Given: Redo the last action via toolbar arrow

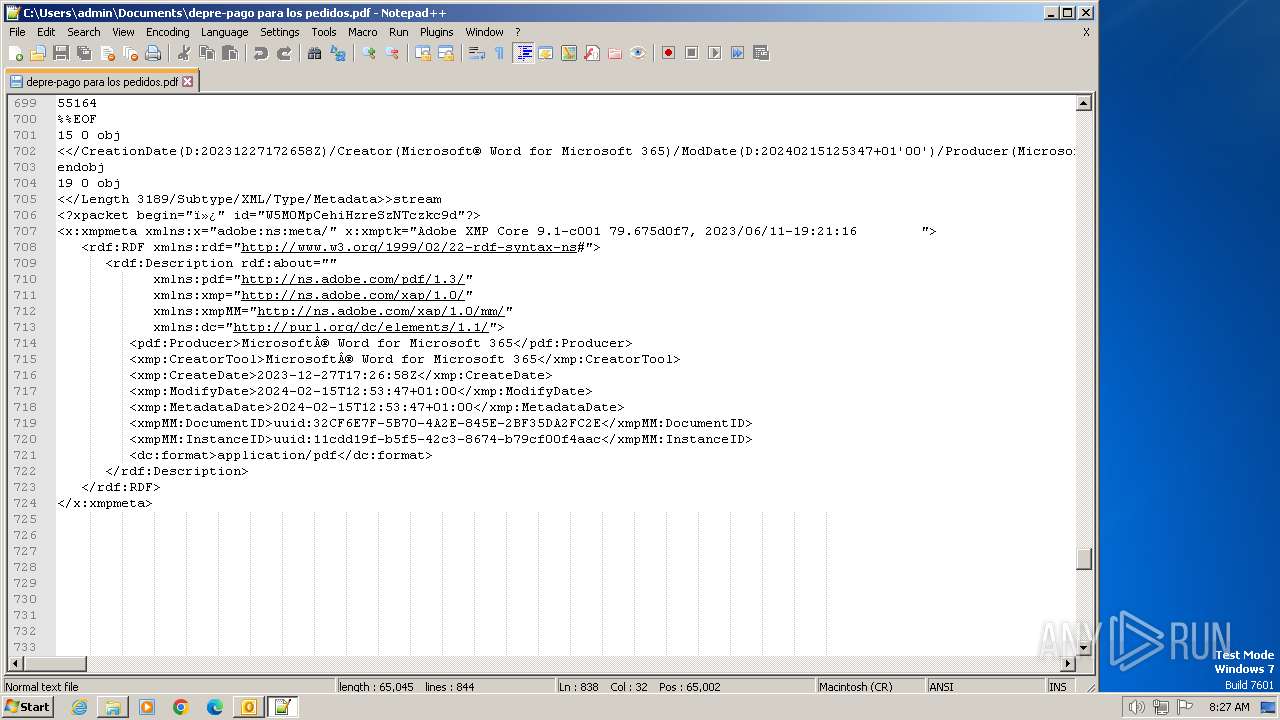Looking at the screenshot, I should pos(284,53).
